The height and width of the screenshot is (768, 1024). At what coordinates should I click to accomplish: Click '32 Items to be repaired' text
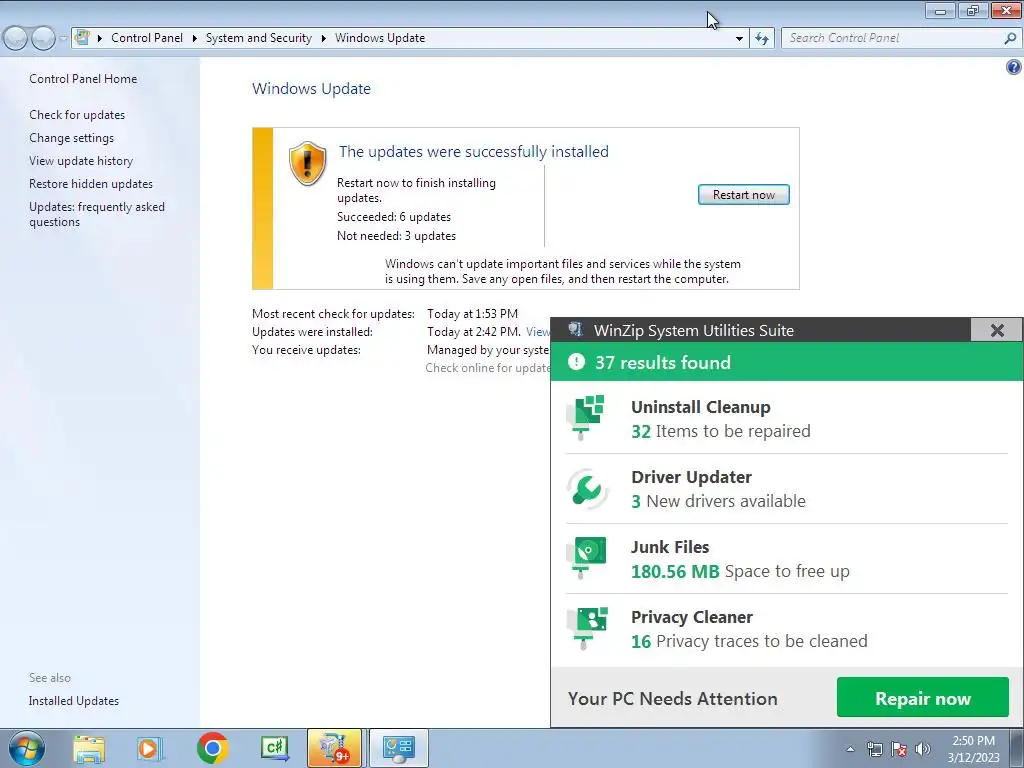pos(720,431)
